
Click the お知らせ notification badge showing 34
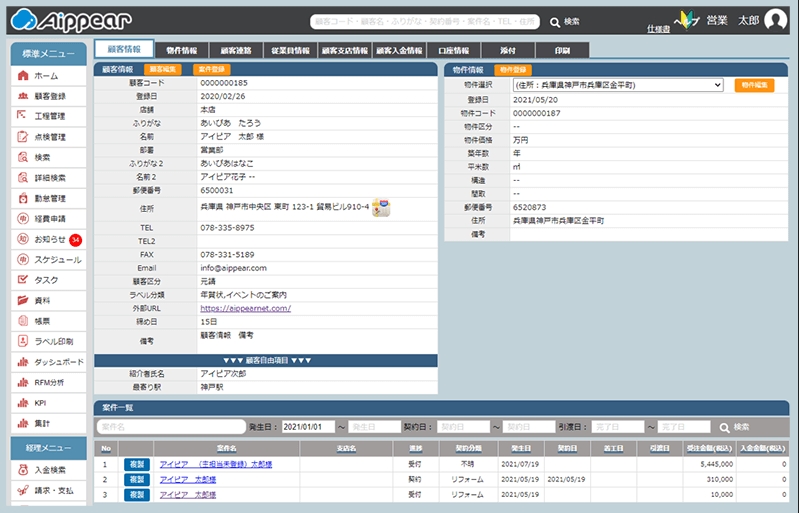tap(75, 240)
